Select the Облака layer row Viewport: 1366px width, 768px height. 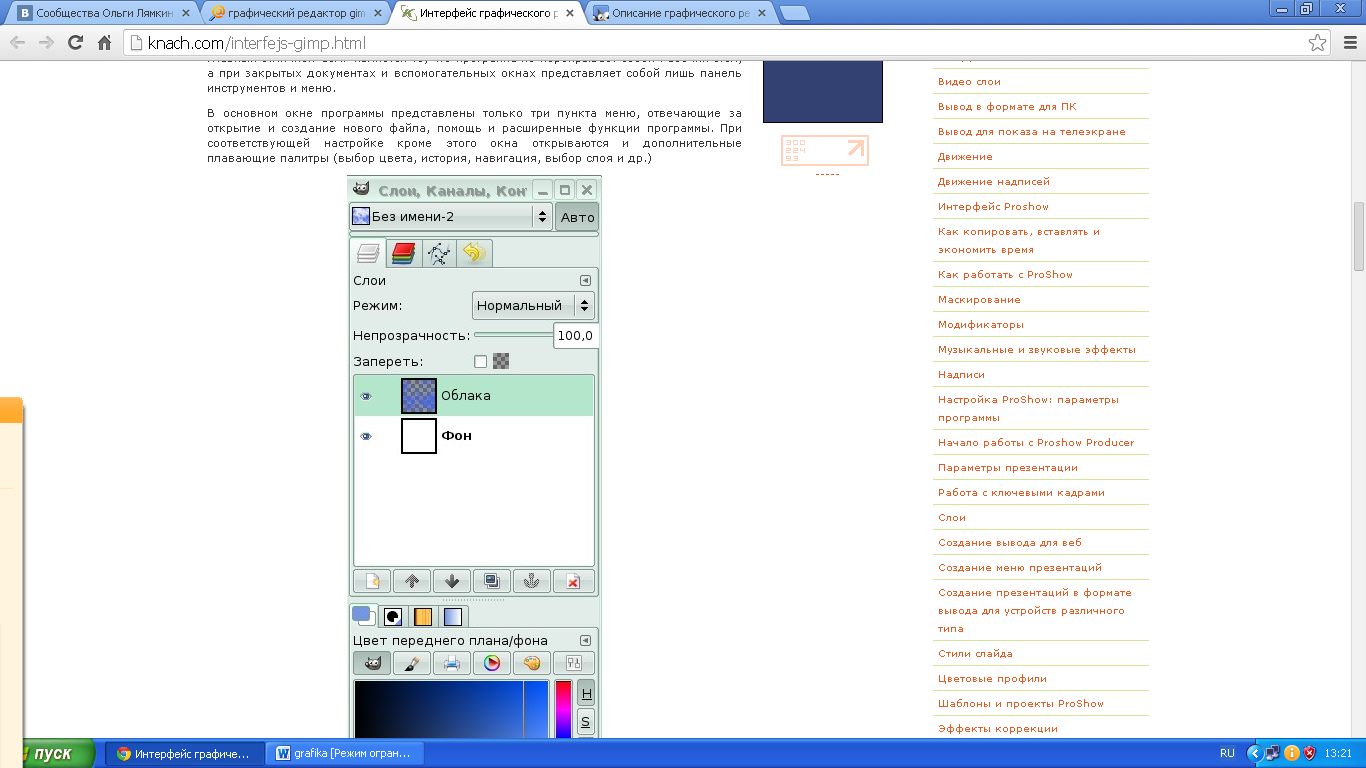tap(474, 396)
